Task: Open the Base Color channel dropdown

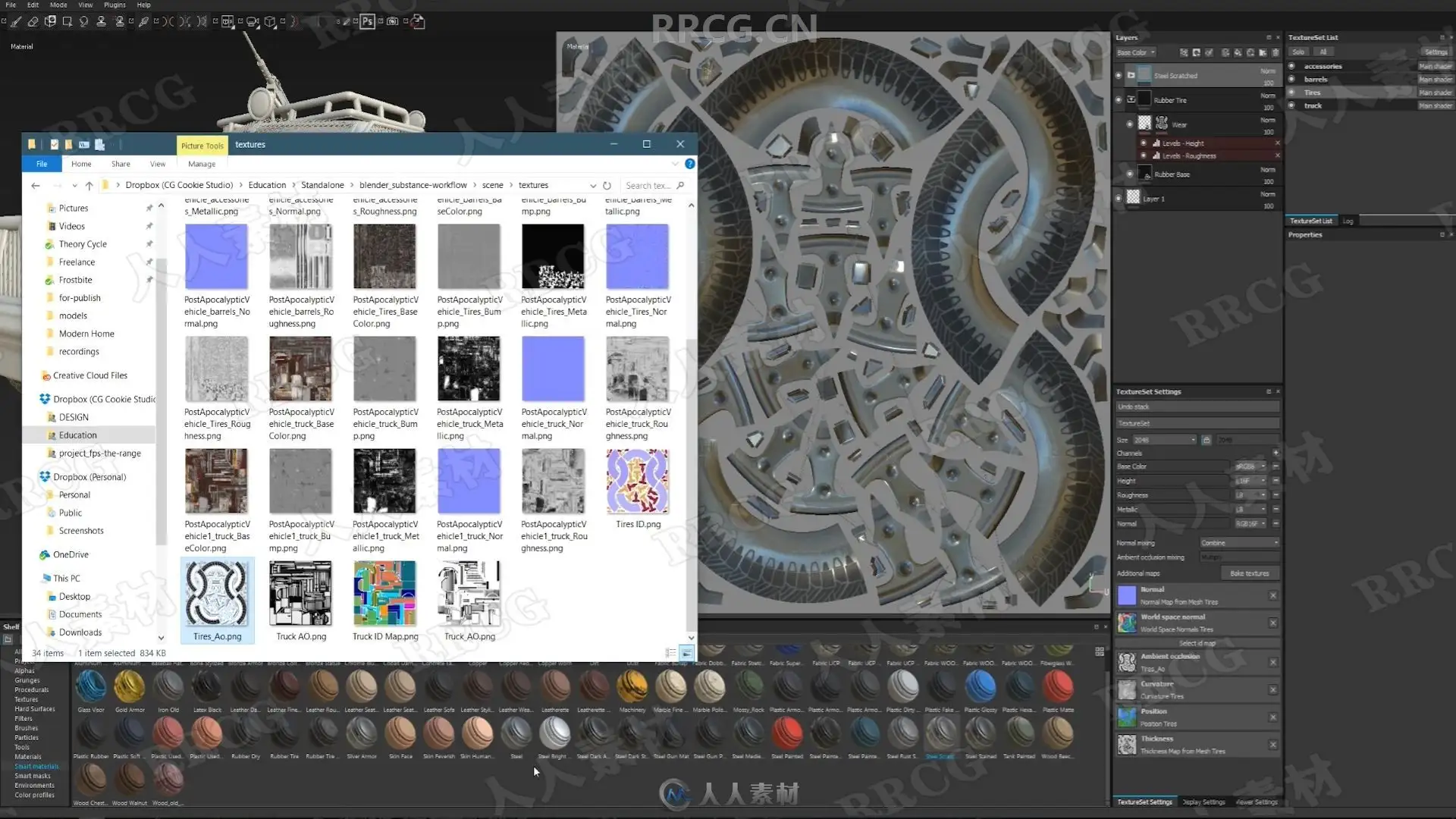Action: pos(1135,52)
